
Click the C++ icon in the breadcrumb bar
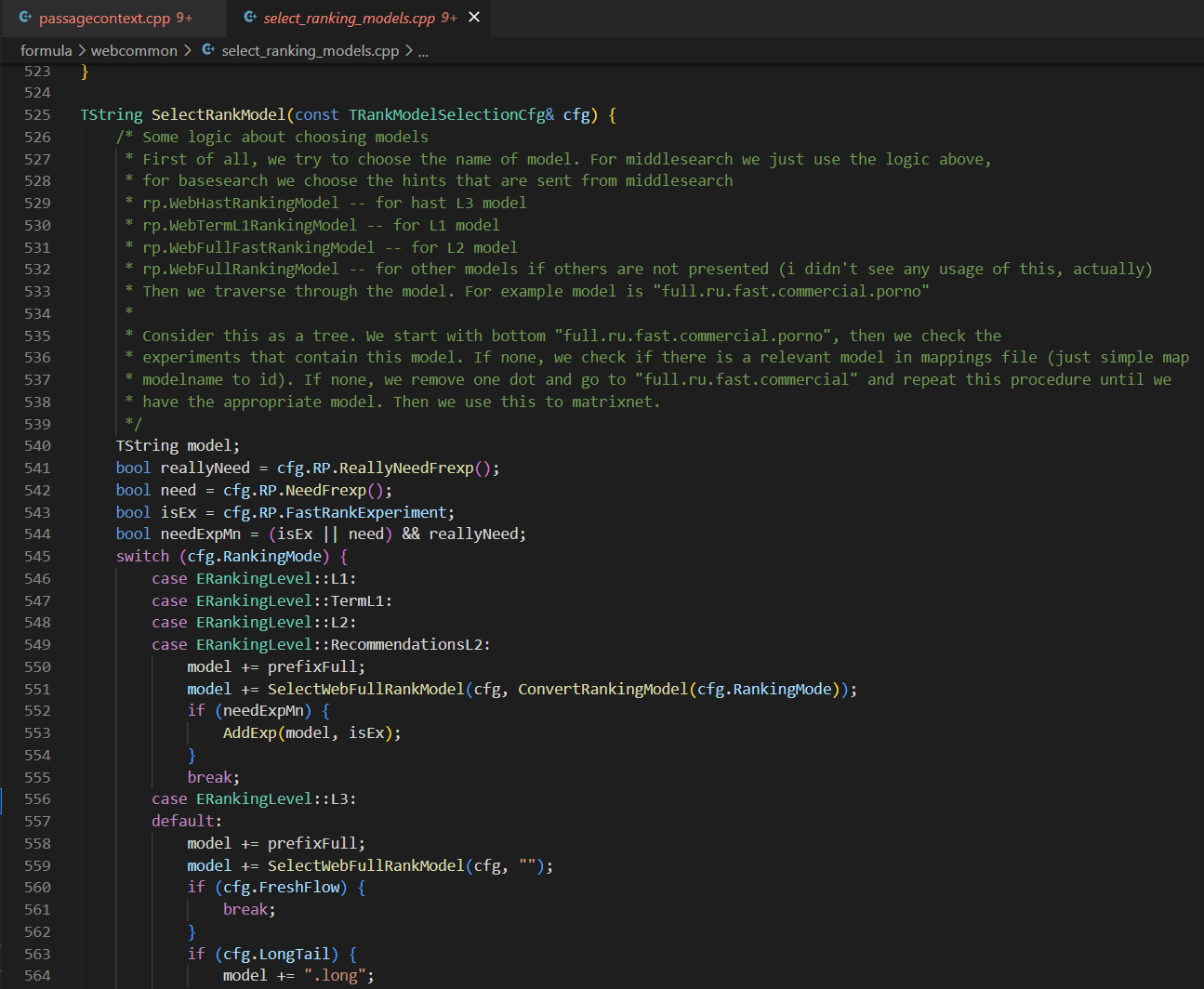[x=207, y=50]
